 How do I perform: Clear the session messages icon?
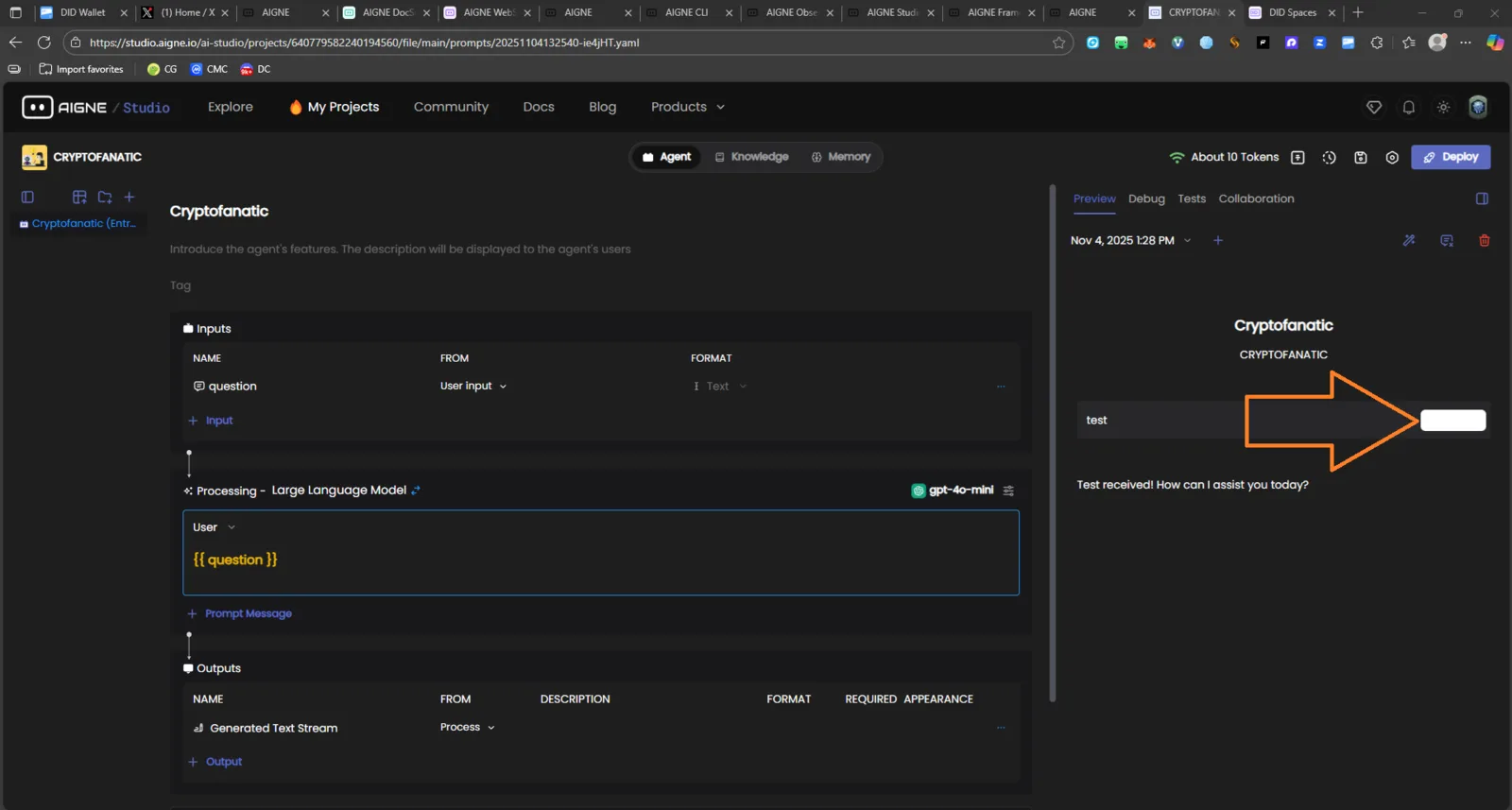tap(1447, 241)
